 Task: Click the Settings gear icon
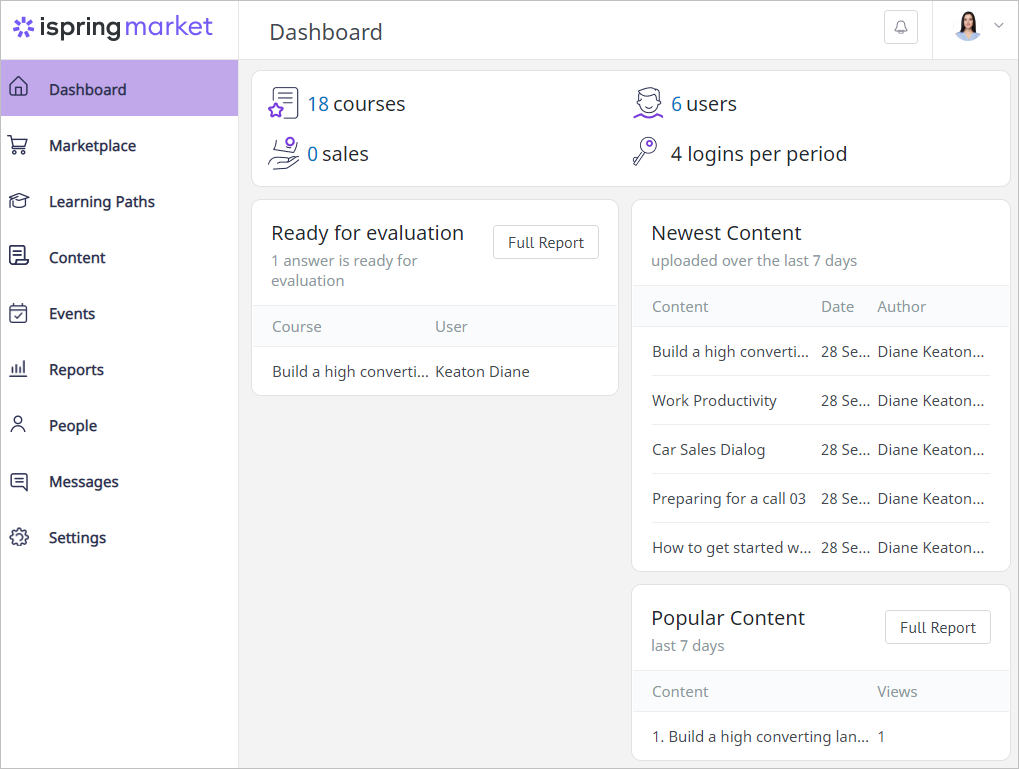click(x=19, y=537)
